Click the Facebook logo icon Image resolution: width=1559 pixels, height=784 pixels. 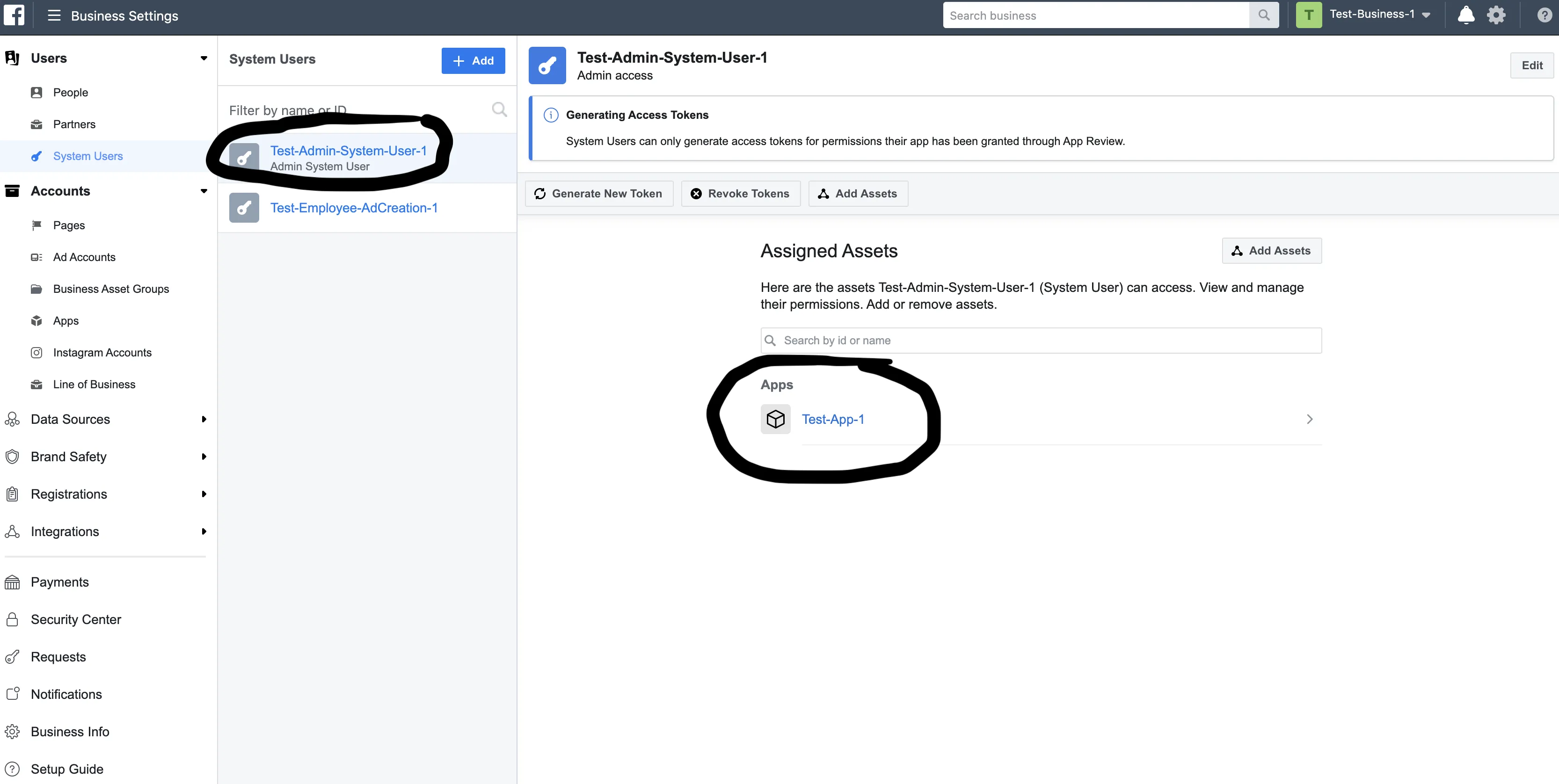coord(15,15)
